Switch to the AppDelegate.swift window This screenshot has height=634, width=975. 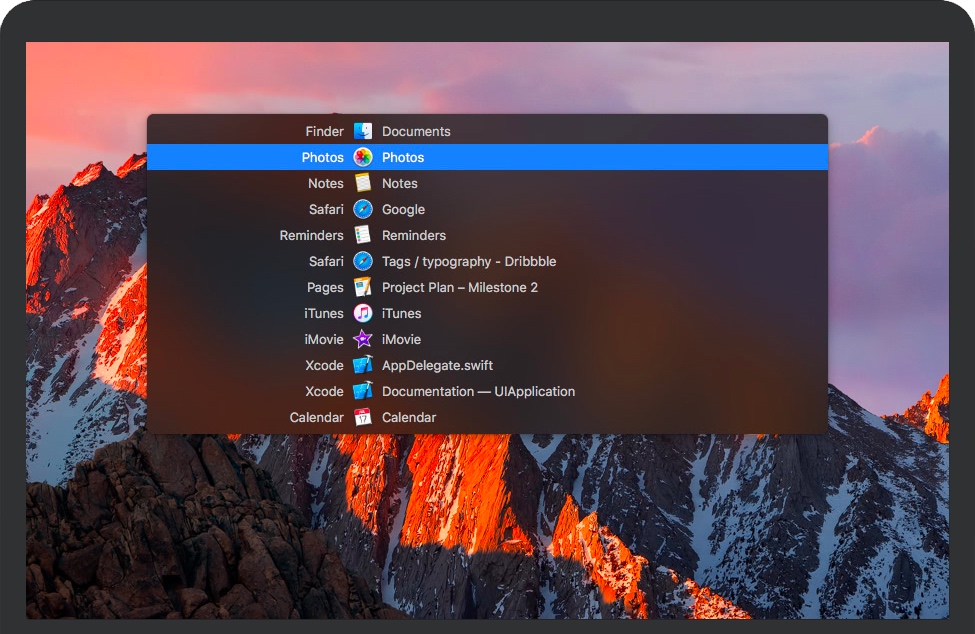[437, 365]
